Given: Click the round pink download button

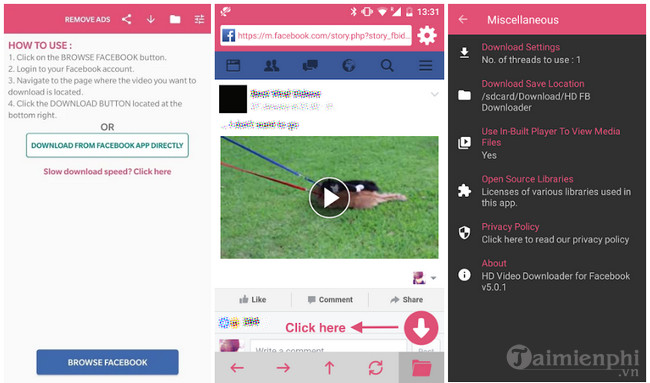Looking at the screenshot, I should 421,328.
